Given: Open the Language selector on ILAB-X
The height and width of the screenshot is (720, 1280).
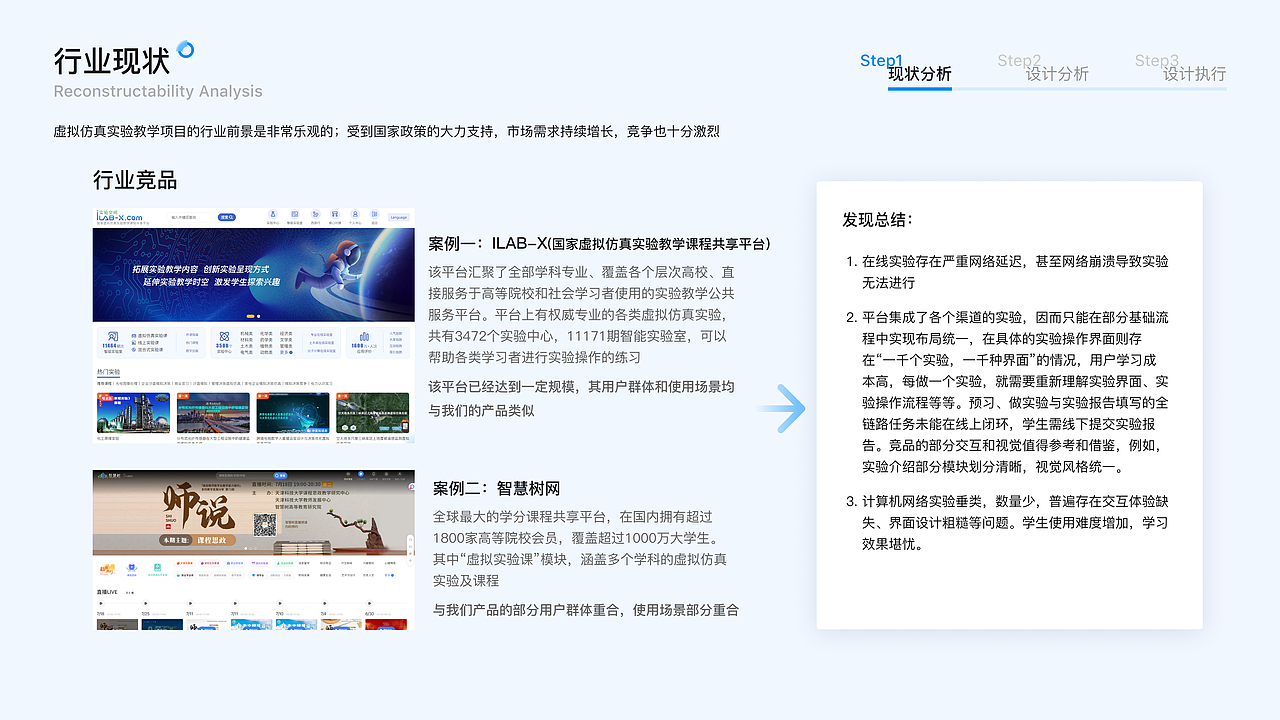Looking at the screenshot, I should coord(399,217).
